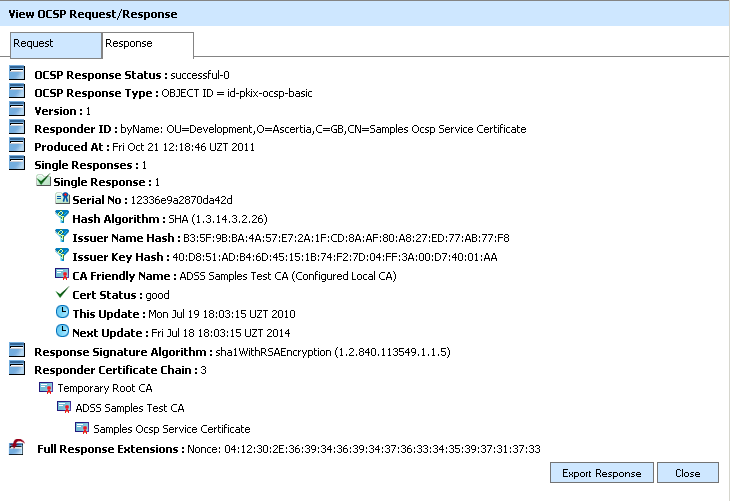Viewport: 730px width, 501px height.
Task: Click the CA Friendly Name certificate icon
Action: 62,275
